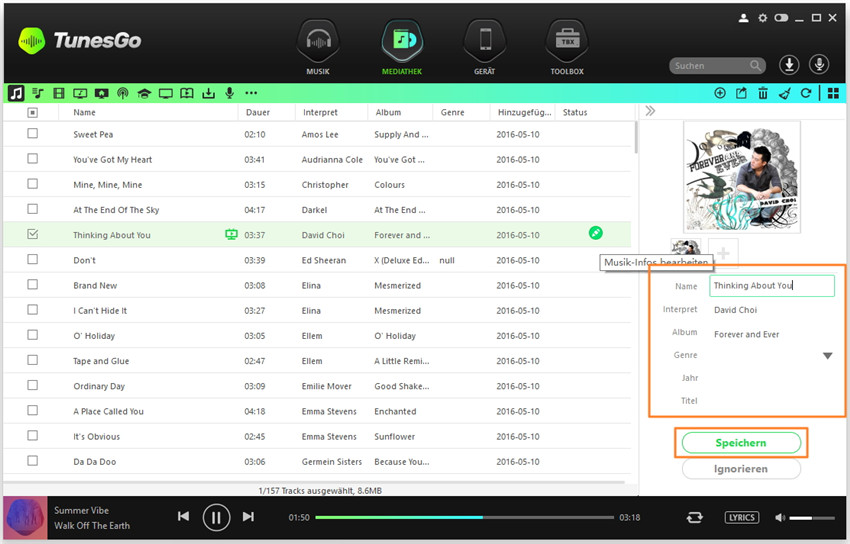Open the TV shows category icon
Image resolution: width=850 pixels, height=544 pixels.
[x=165, y=93]
